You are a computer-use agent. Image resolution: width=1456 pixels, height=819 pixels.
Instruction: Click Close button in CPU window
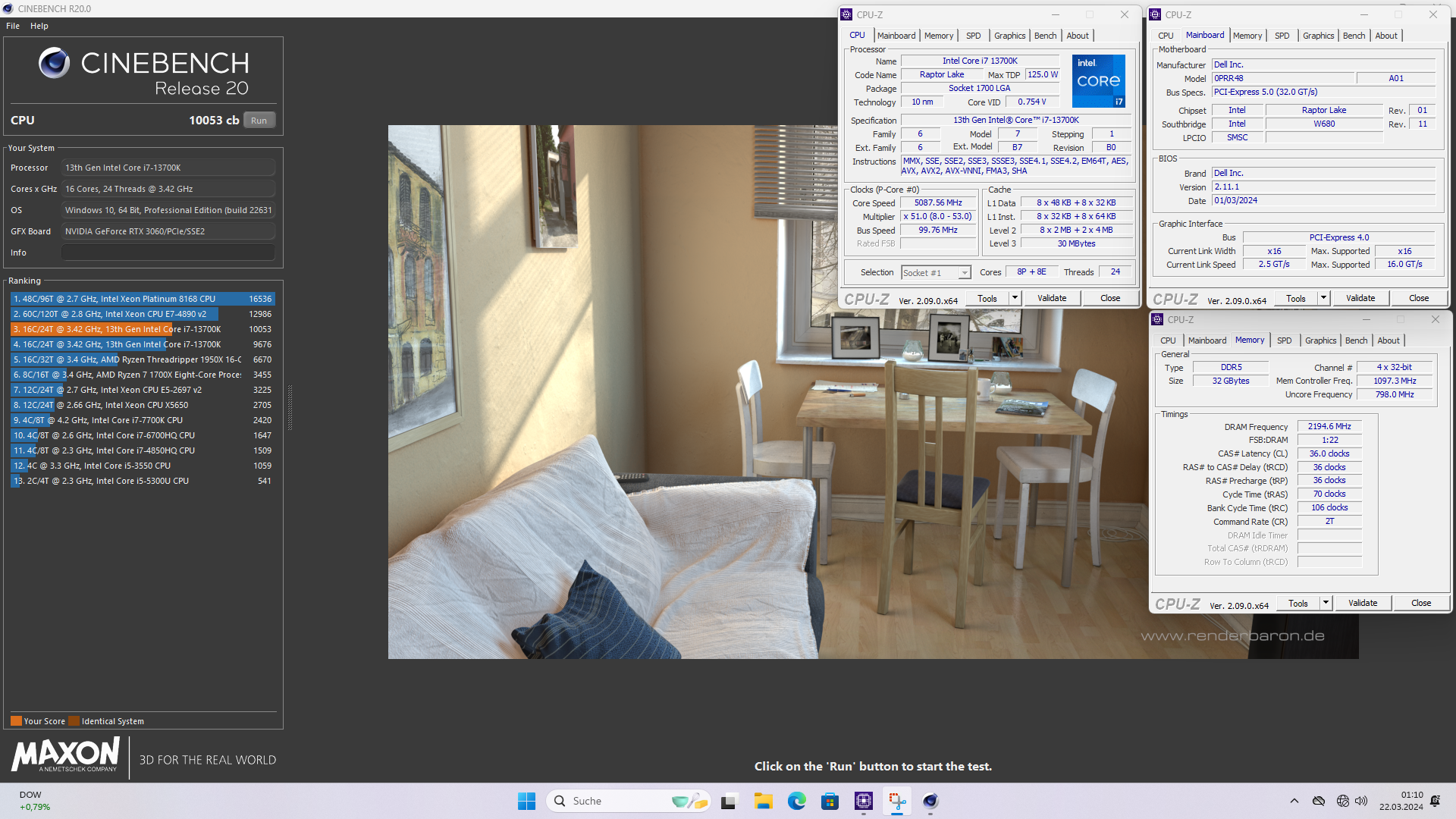point(1110,299)
